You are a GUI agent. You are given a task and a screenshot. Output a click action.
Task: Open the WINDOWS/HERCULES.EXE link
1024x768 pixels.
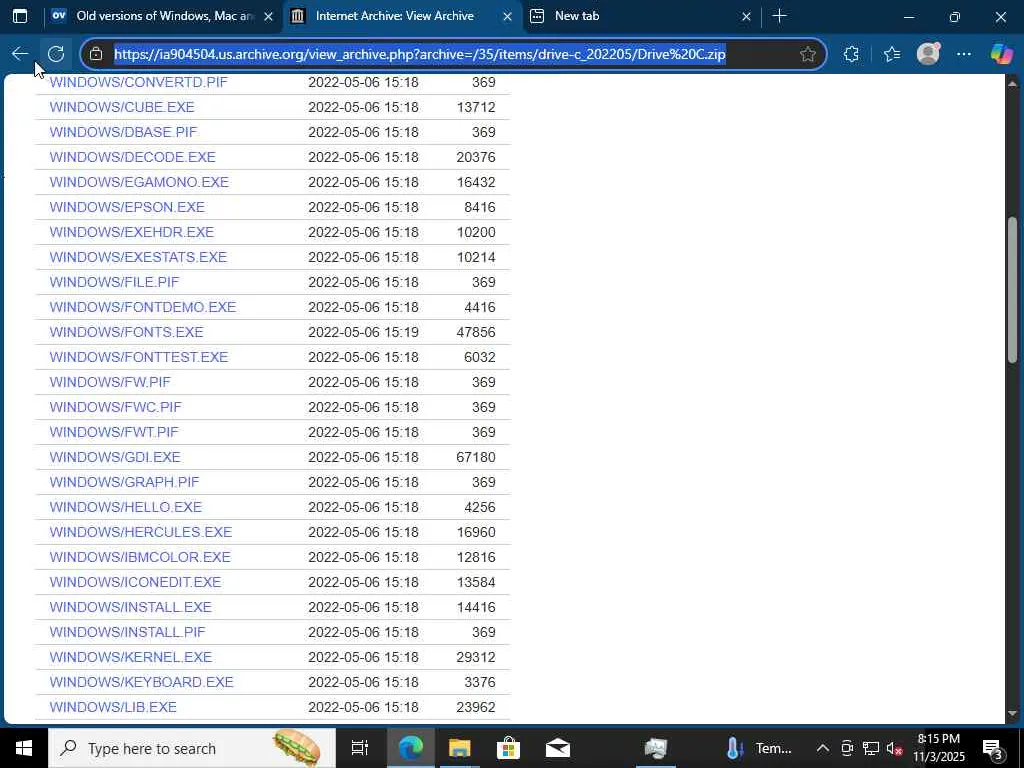(x=141, y=532)
